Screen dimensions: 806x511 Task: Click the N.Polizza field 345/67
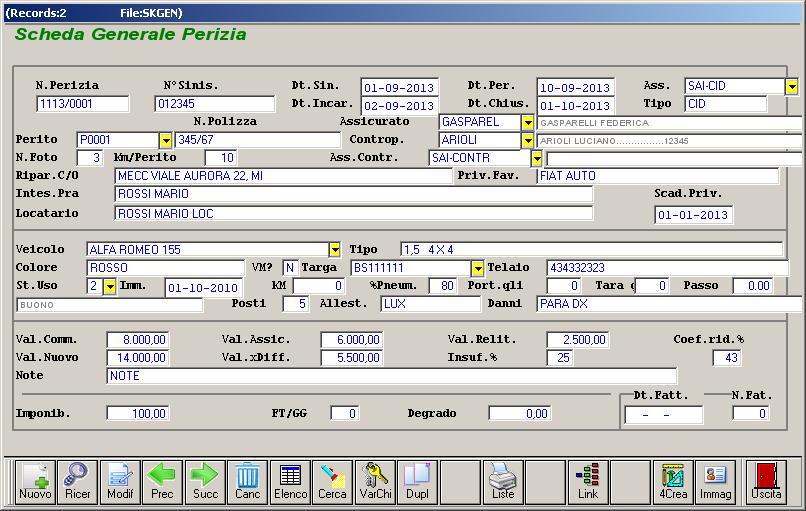258,140
